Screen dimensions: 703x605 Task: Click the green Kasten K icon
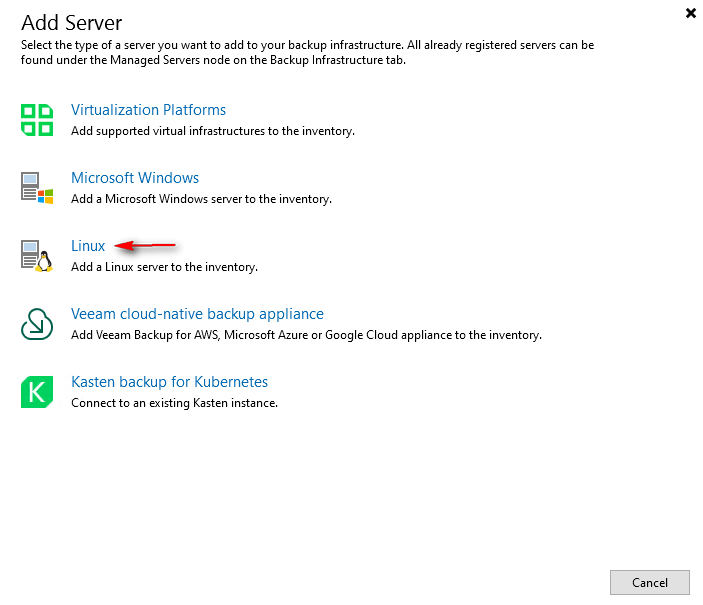point(37,391)
